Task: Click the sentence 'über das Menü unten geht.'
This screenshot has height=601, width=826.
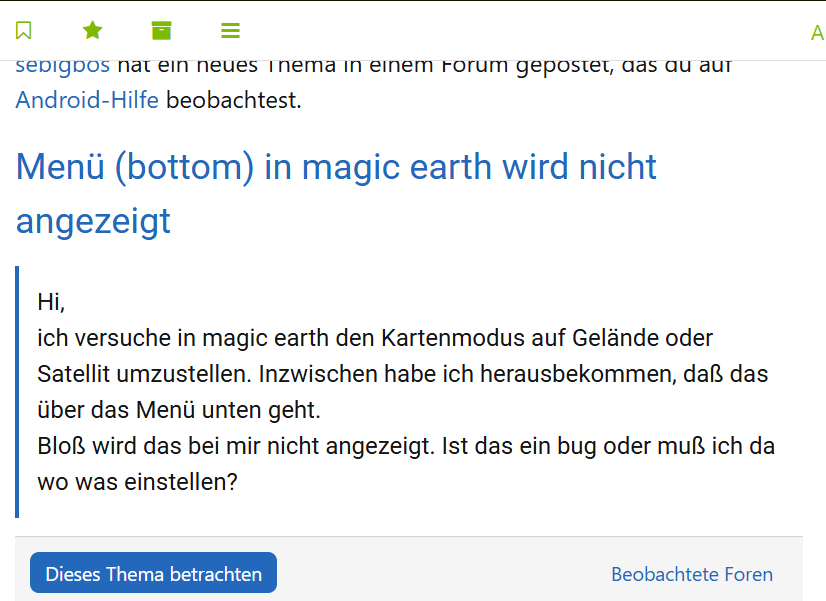Action: pyautogui.click(x=179, y=410)
